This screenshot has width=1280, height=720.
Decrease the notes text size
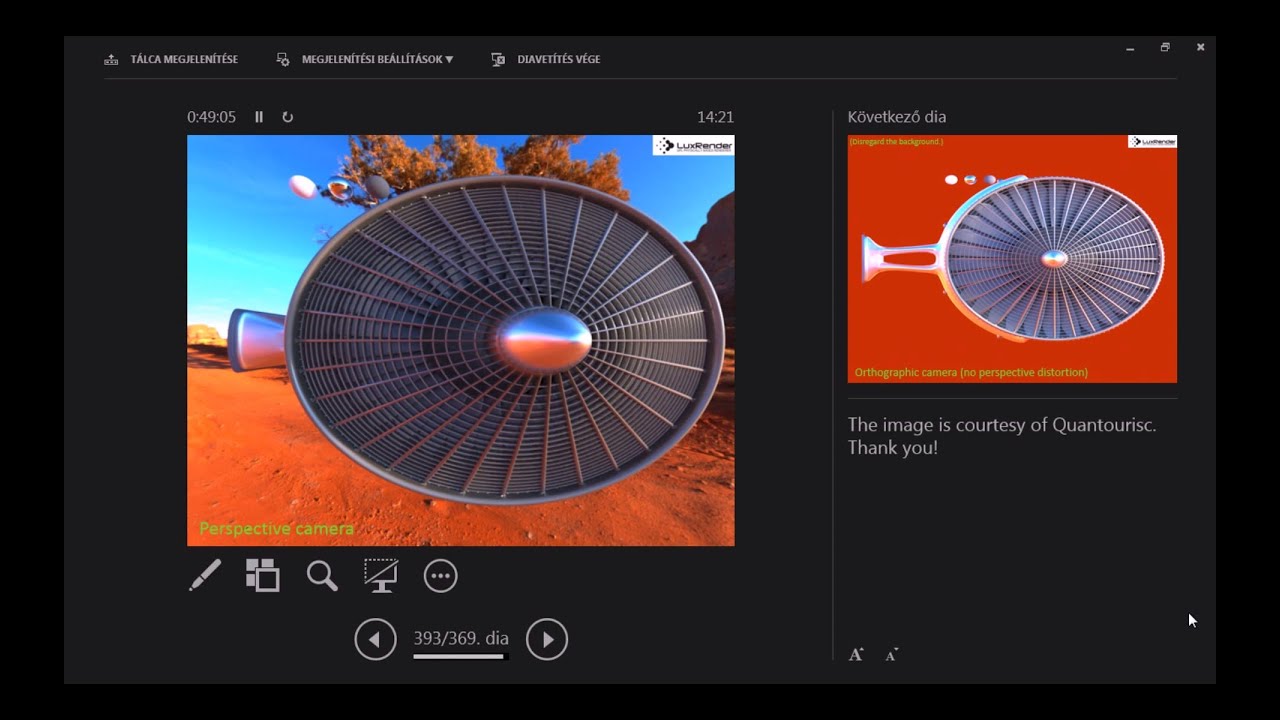(x=891, y=655)
